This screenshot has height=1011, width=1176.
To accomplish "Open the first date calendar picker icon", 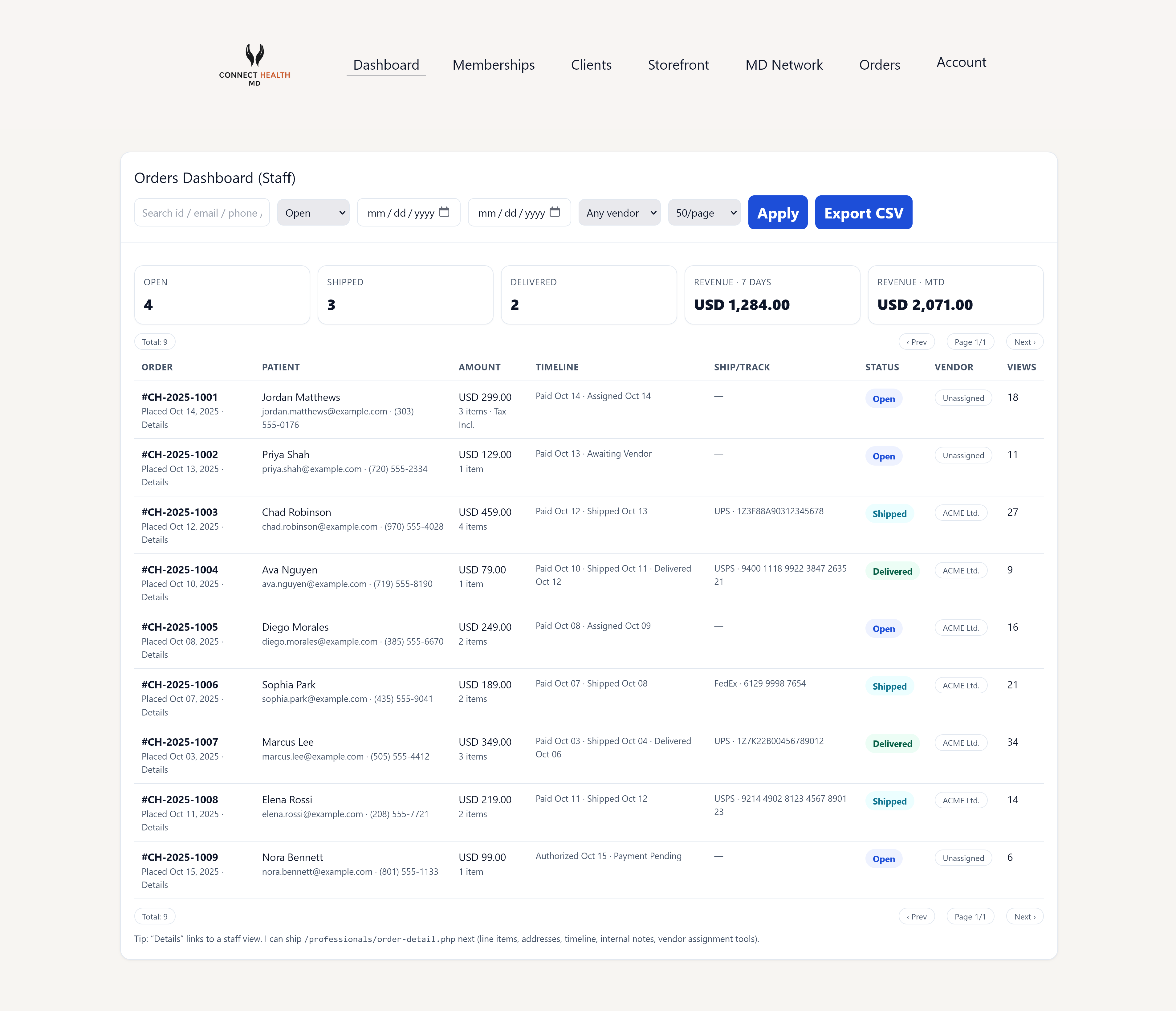I will coord(444,212).
